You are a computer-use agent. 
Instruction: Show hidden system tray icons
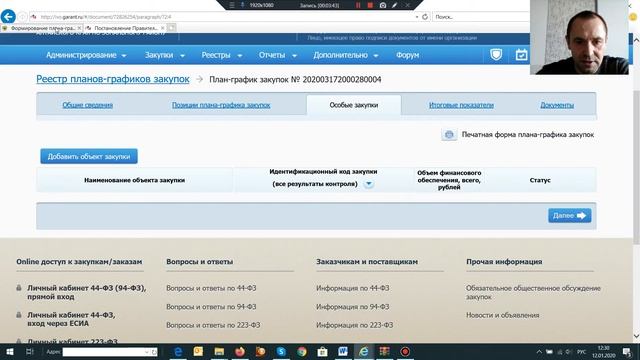click(539, 352)
